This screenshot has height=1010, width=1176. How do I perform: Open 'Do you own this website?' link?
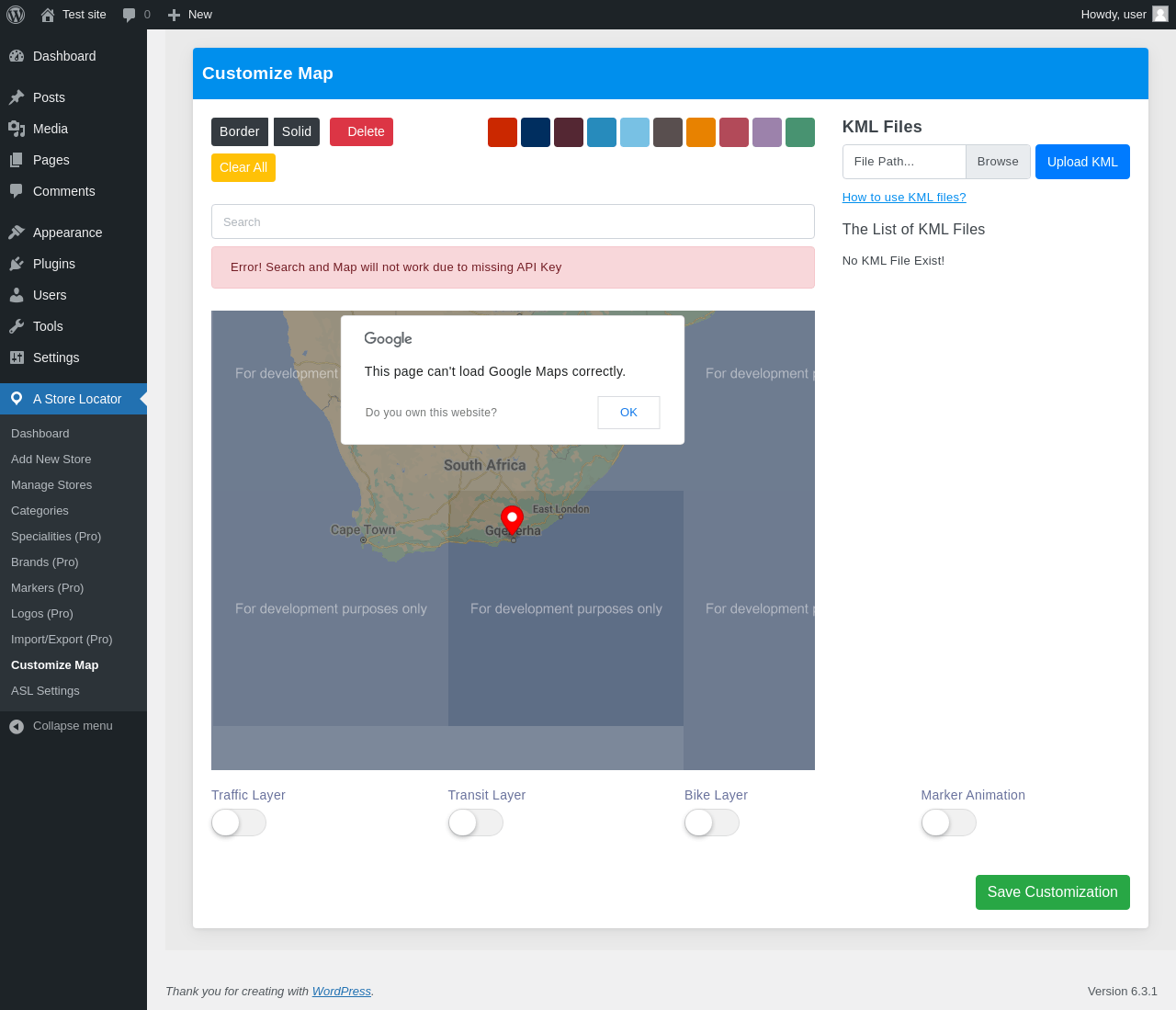click(431, 413)
